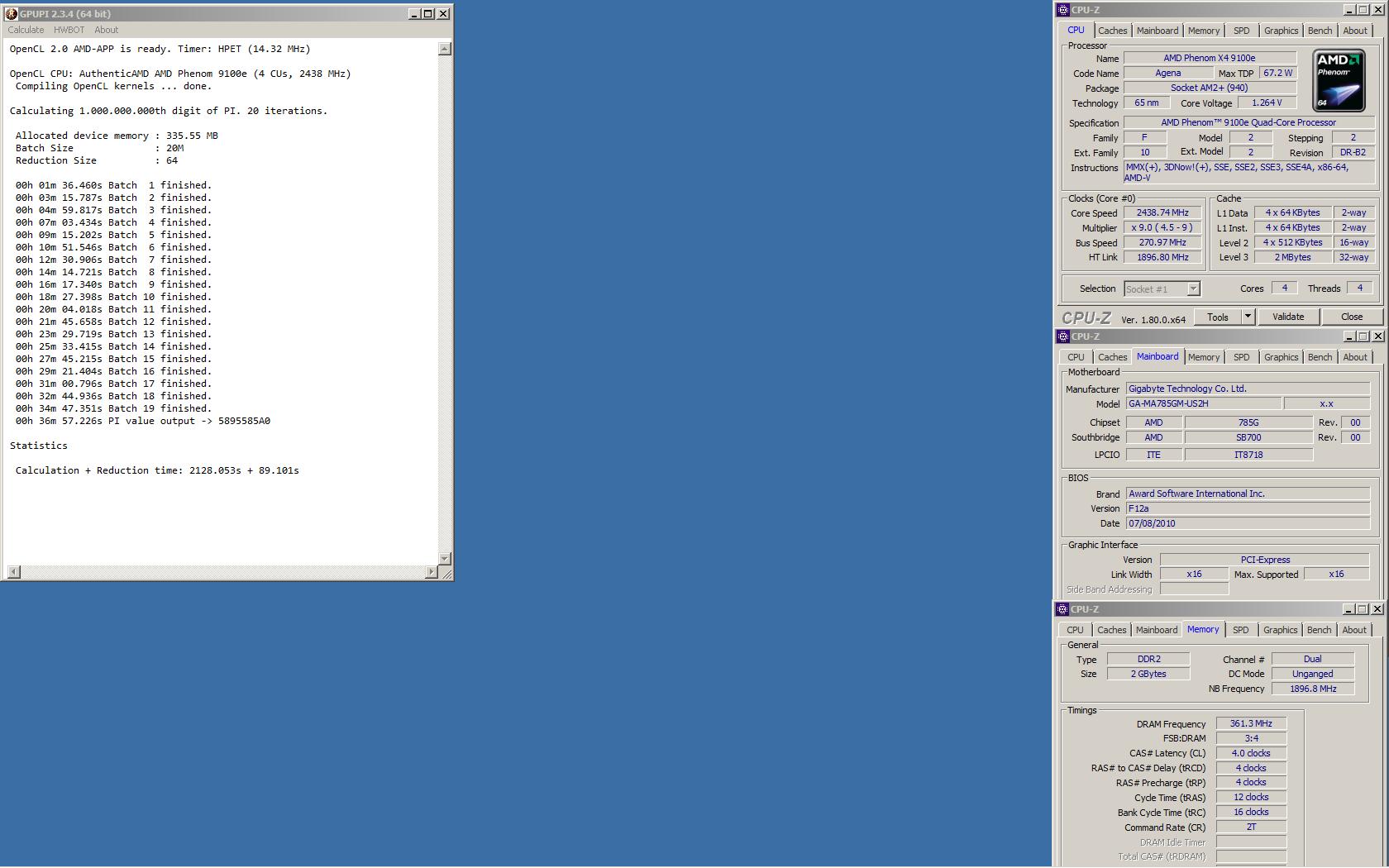Viewport: 1389px width, 868px height.
Task: Click the processor name AMD Phenom X4 9100e
Action: tap(1210, 58)
